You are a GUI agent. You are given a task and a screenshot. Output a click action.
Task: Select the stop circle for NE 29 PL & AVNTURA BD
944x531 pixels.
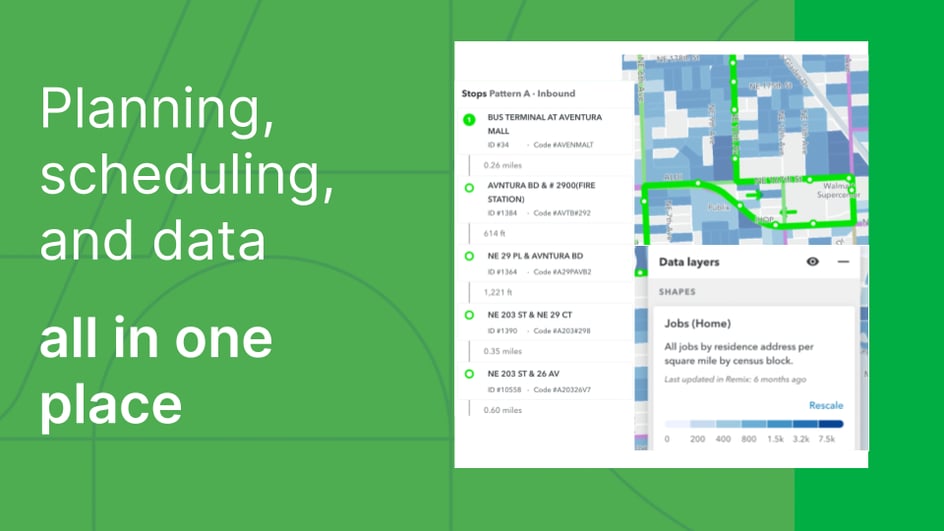[469, 256]
